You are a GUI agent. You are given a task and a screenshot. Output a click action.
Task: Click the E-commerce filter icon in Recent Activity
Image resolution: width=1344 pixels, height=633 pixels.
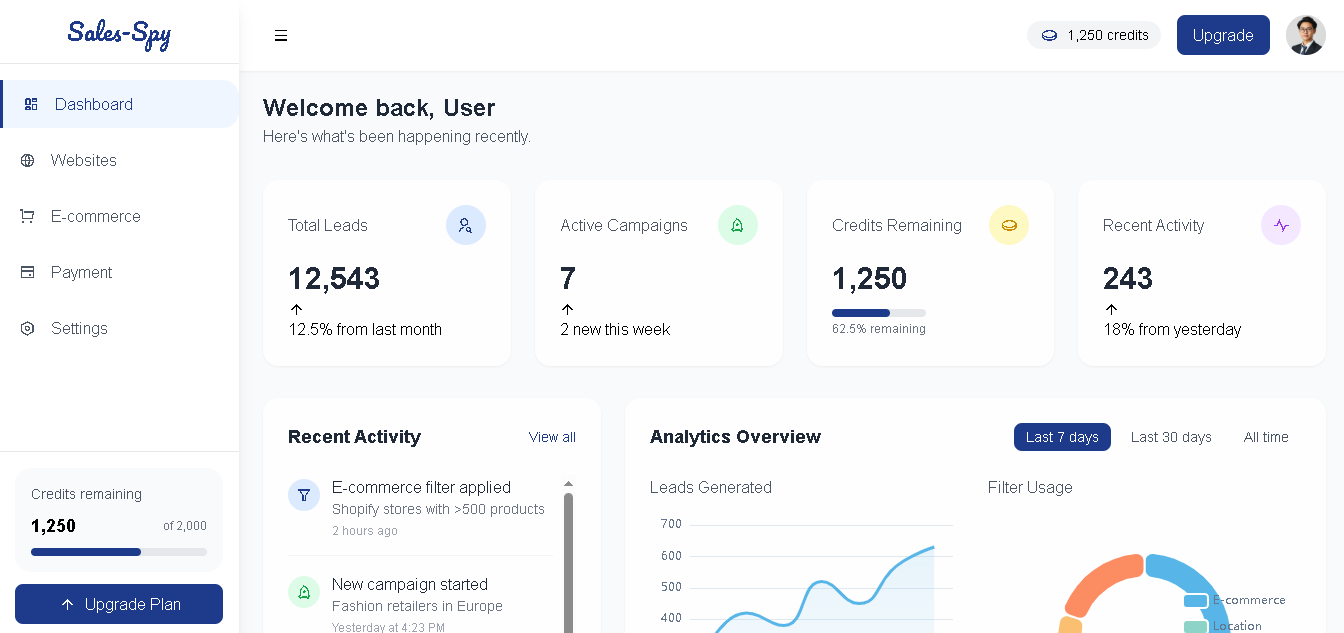pyautogui.click(x=304, y=494)
